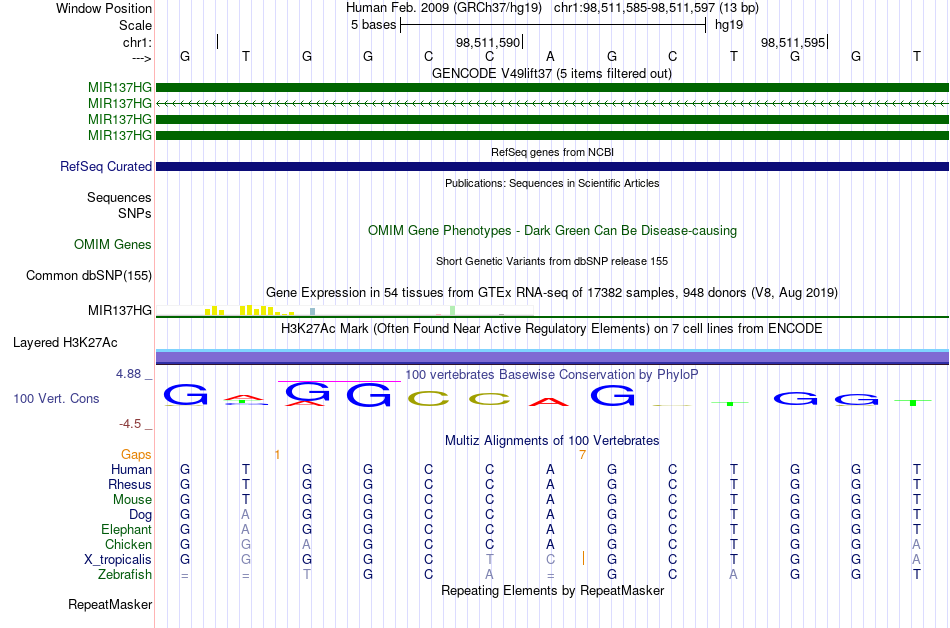Click the ---> sequence direction arrow label
950x628 pixels.
[141, 58]
